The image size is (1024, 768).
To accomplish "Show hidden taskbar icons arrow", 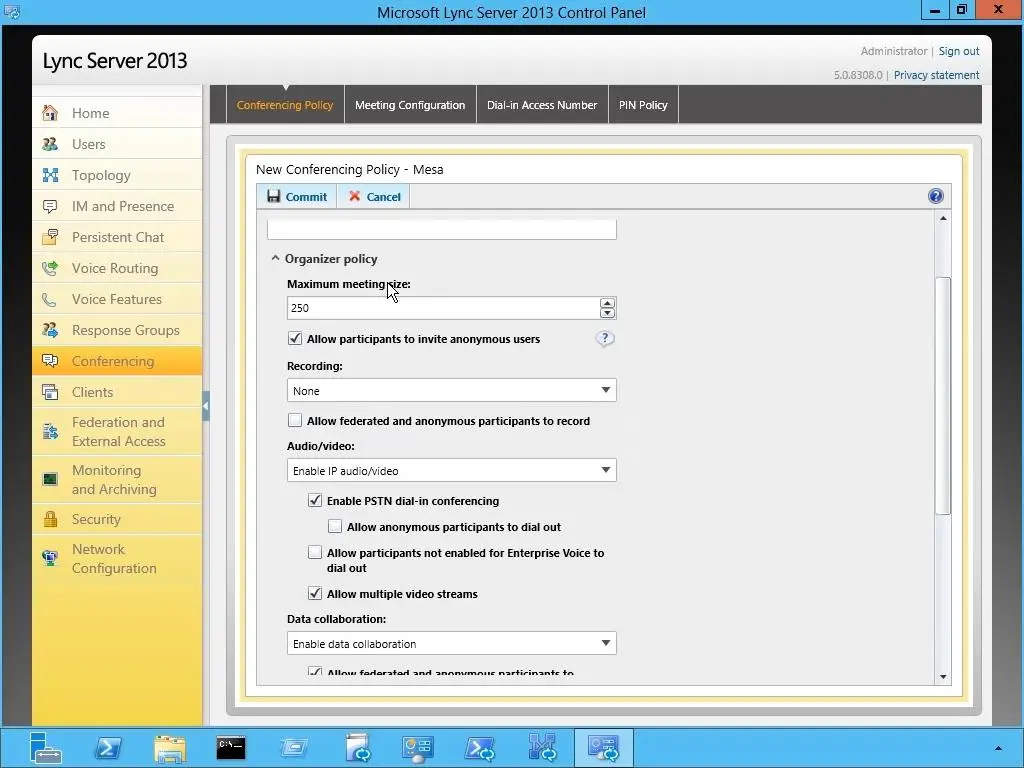I will click(998, 748).
